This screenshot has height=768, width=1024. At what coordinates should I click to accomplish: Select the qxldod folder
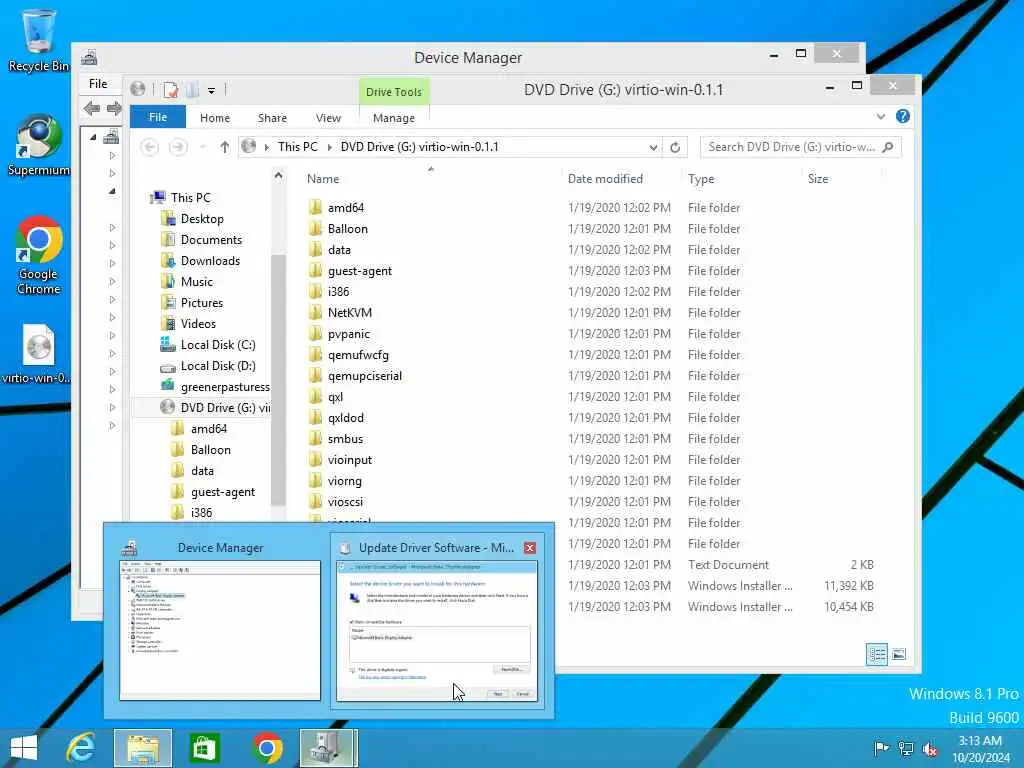click(x=345, y=417)
